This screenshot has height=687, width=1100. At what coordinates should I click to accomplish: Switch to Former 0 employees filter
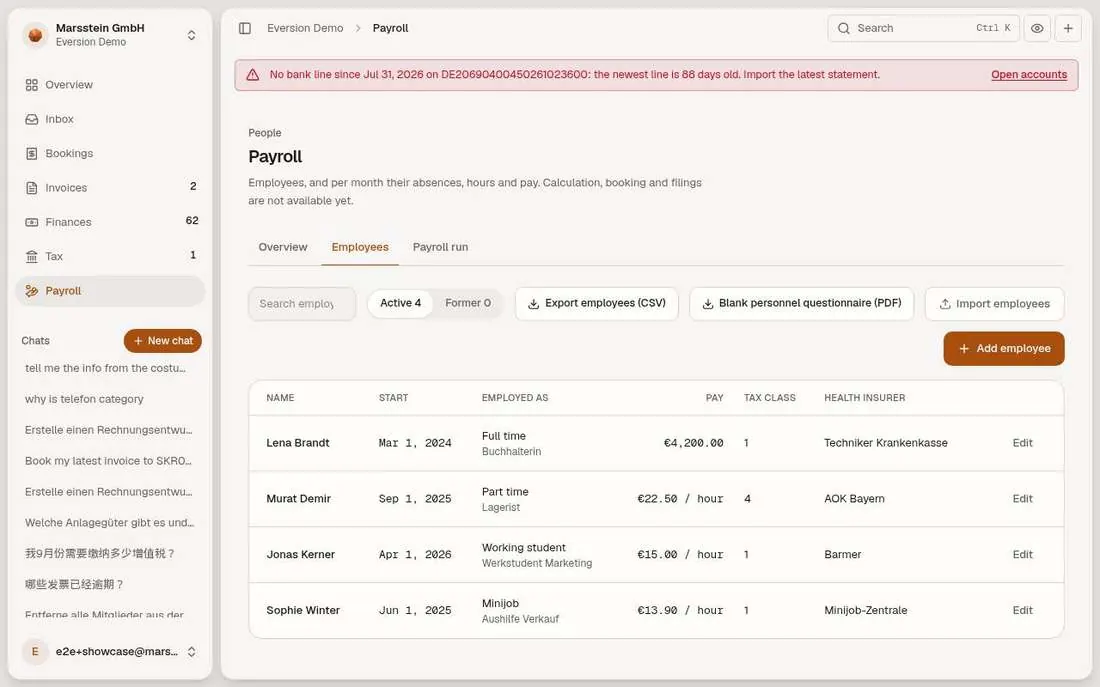point(468,303)
